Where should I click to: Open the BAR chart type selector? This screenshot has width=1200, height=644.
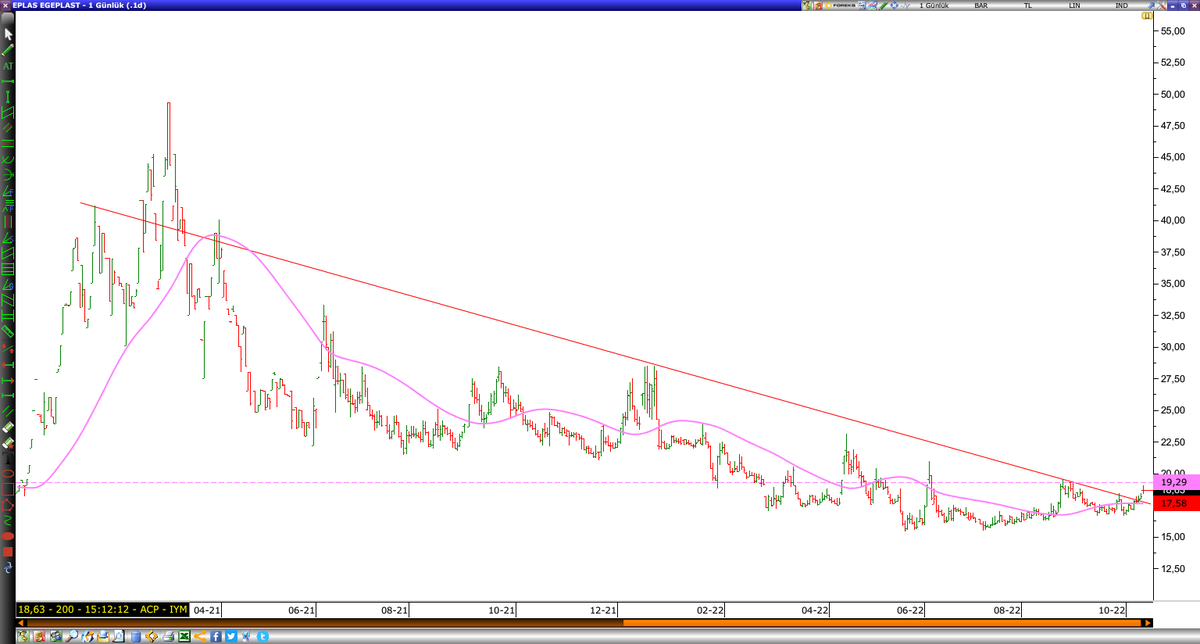pos(981,6)
